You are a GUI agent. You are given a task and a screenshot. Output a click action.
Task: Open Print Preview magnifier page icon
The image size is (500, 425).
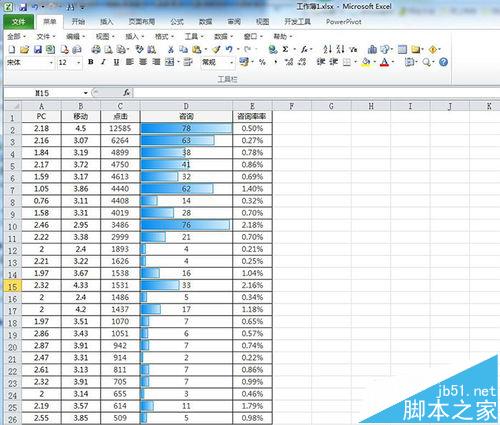pyautogui.click(x=108, y=50)
